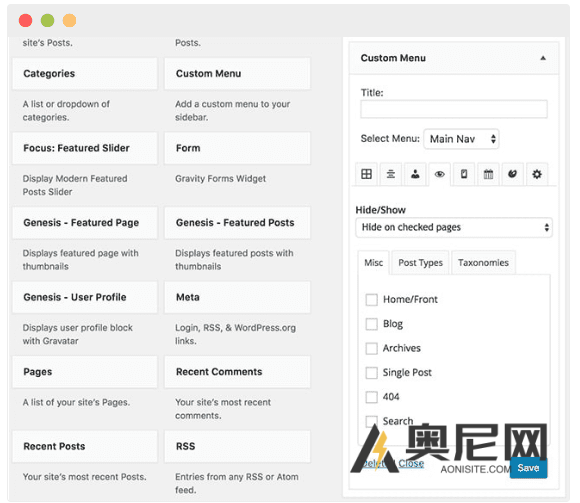Expand the Categories widget
This screenshot has width=580, height=503.
tap(85, 74)
